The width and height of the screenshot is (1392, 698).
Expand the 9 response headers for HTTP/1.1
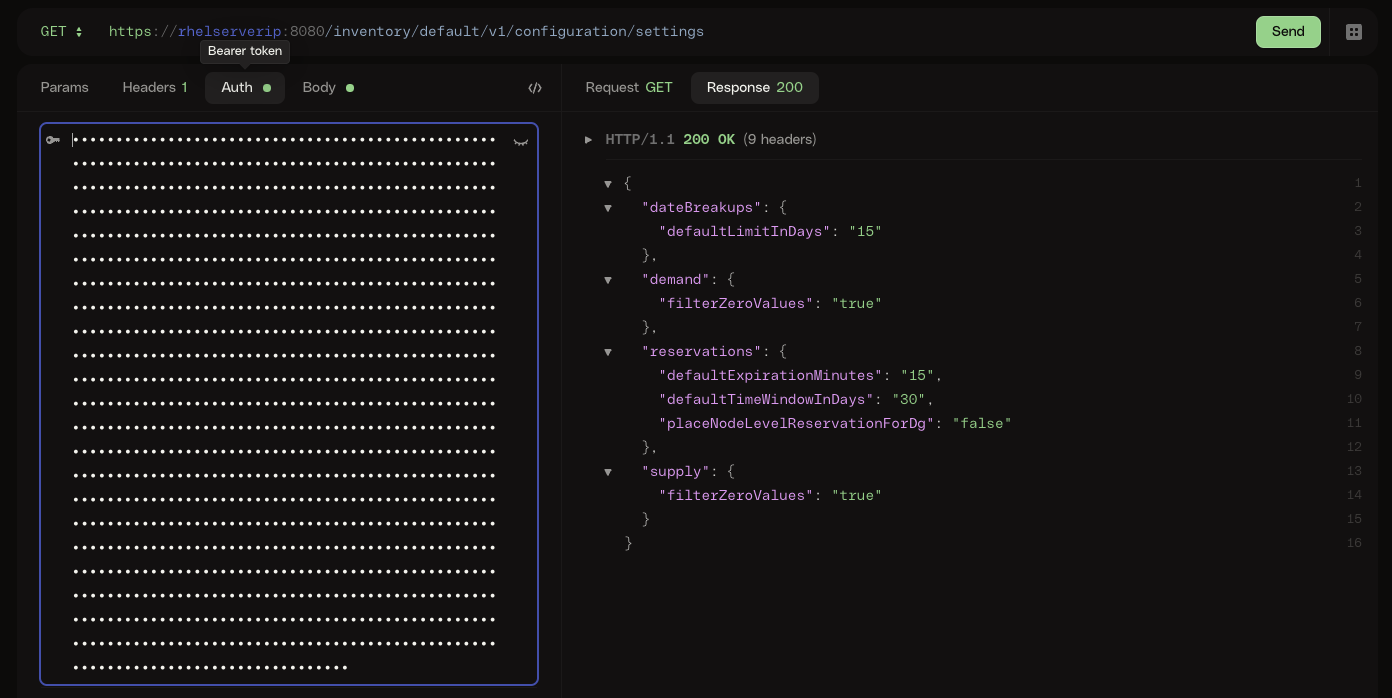click(x=590, y=140)
